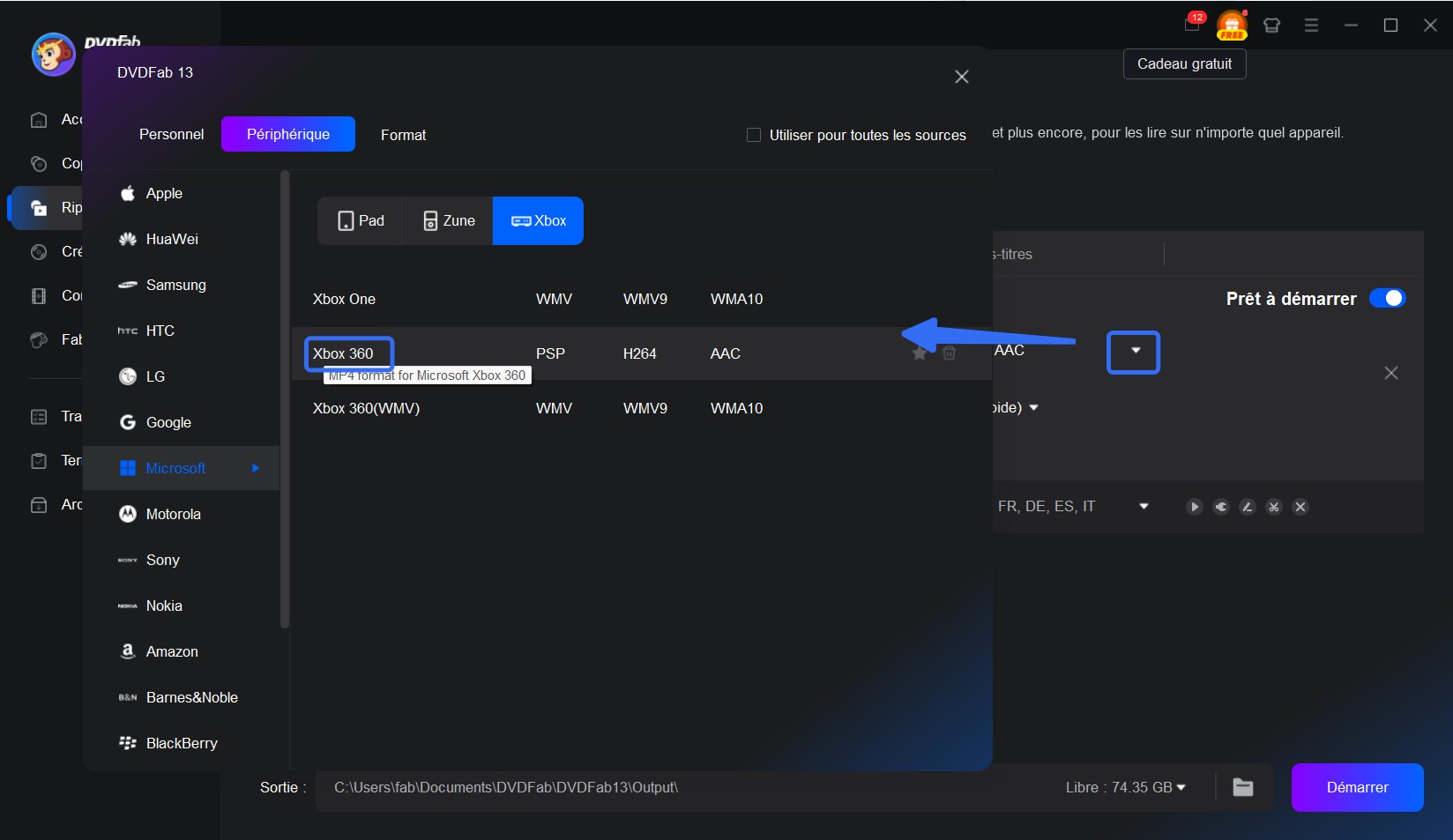Image resolution: width=1453 pixels, height=840 pixels.
Task: Select Sony in the brand list
Action: [181, 560]
